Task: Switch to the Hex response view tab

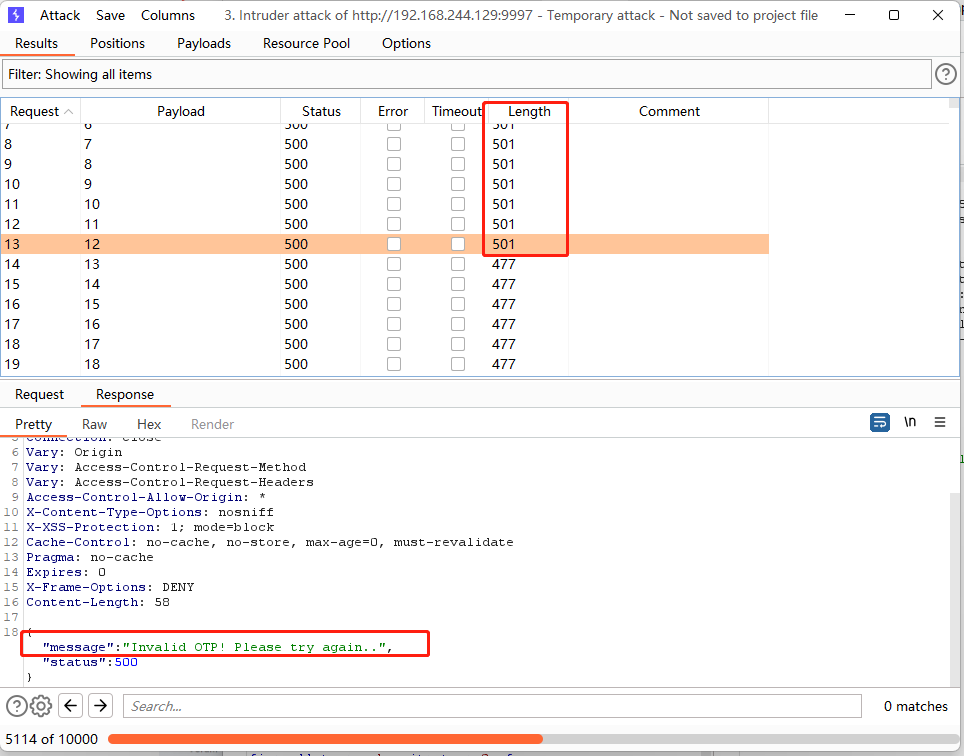Action: click(149, 424)
